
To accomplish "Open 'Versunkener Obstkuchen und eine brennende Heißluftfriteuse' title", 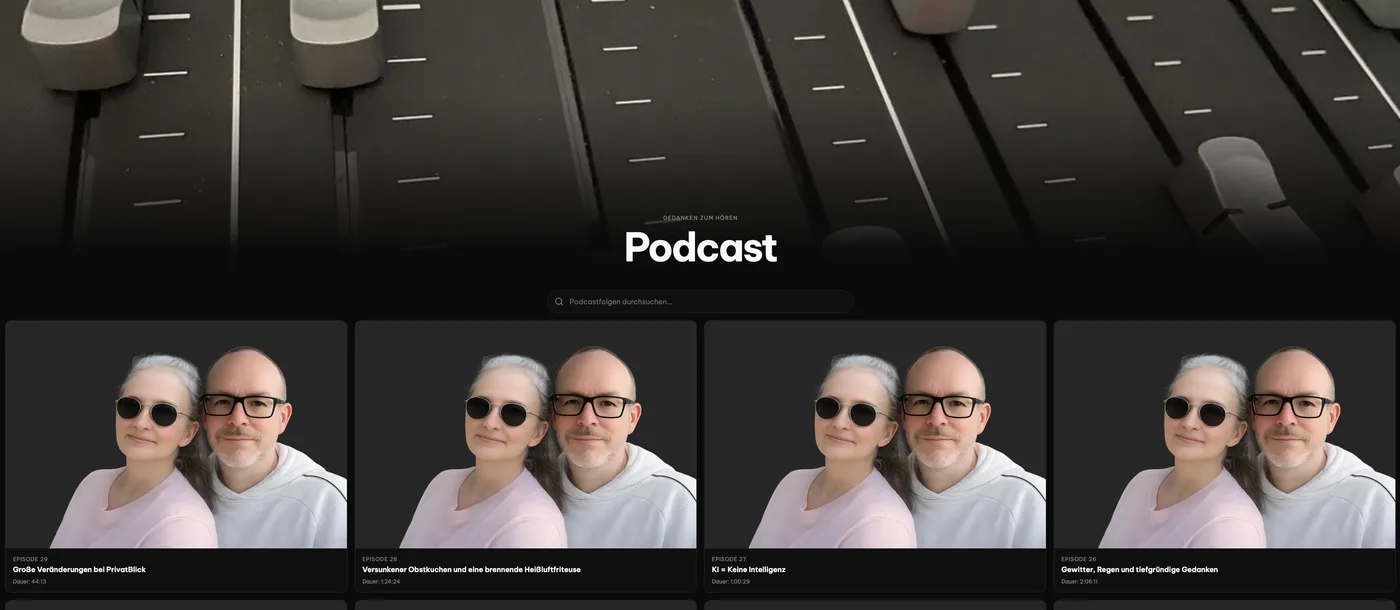I will (x=471, y=570).
